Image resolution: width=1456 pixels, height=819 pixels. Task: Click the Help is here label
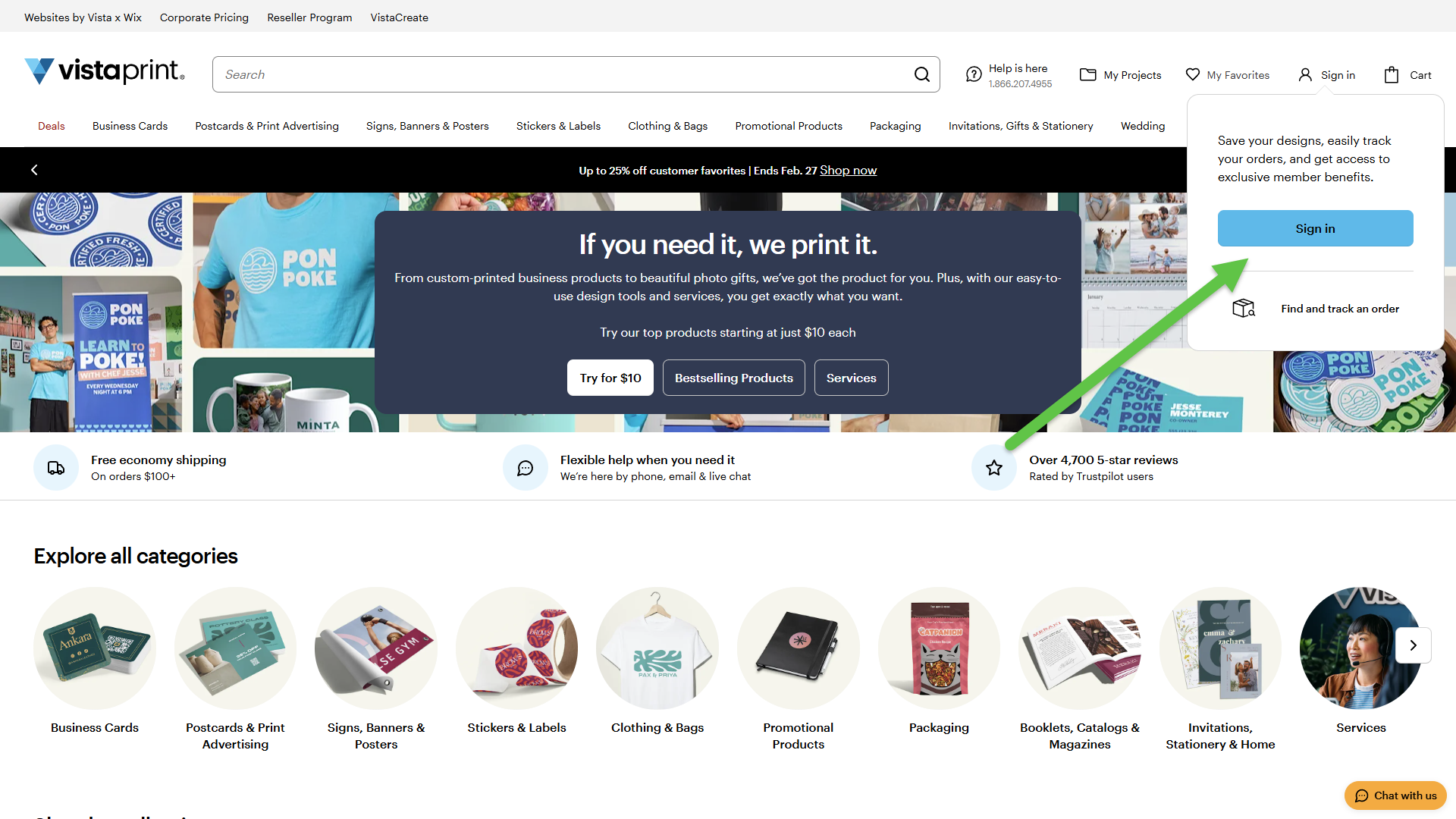coord(1018,68)
